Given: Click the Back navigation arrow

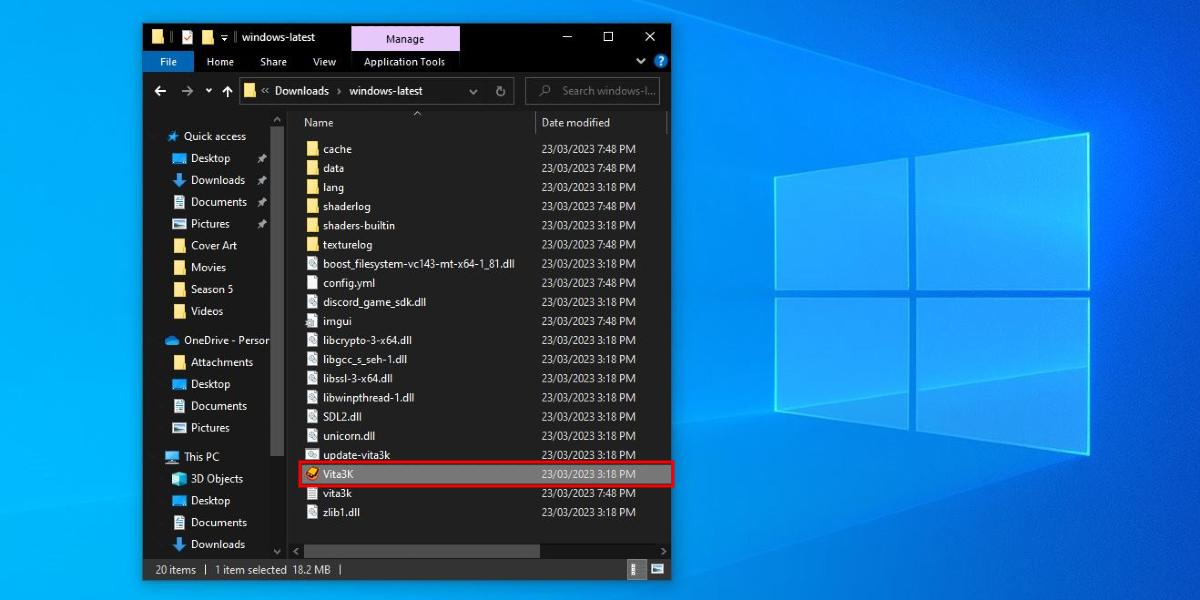Looking at the screenshot, I should [x=159, y=90].
